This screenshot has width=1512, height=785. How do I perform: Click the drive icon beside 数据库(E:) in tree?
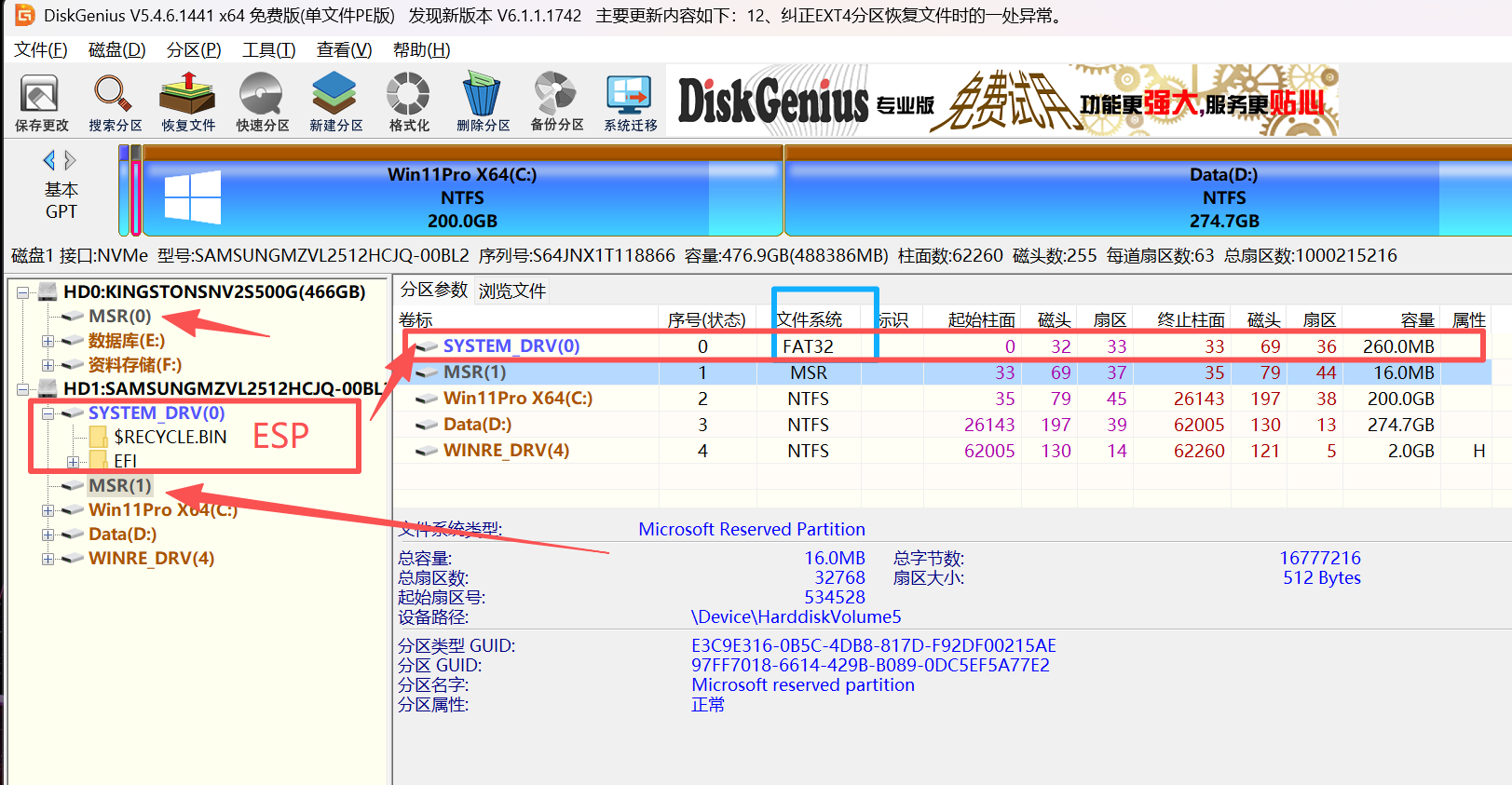(73, 341)
